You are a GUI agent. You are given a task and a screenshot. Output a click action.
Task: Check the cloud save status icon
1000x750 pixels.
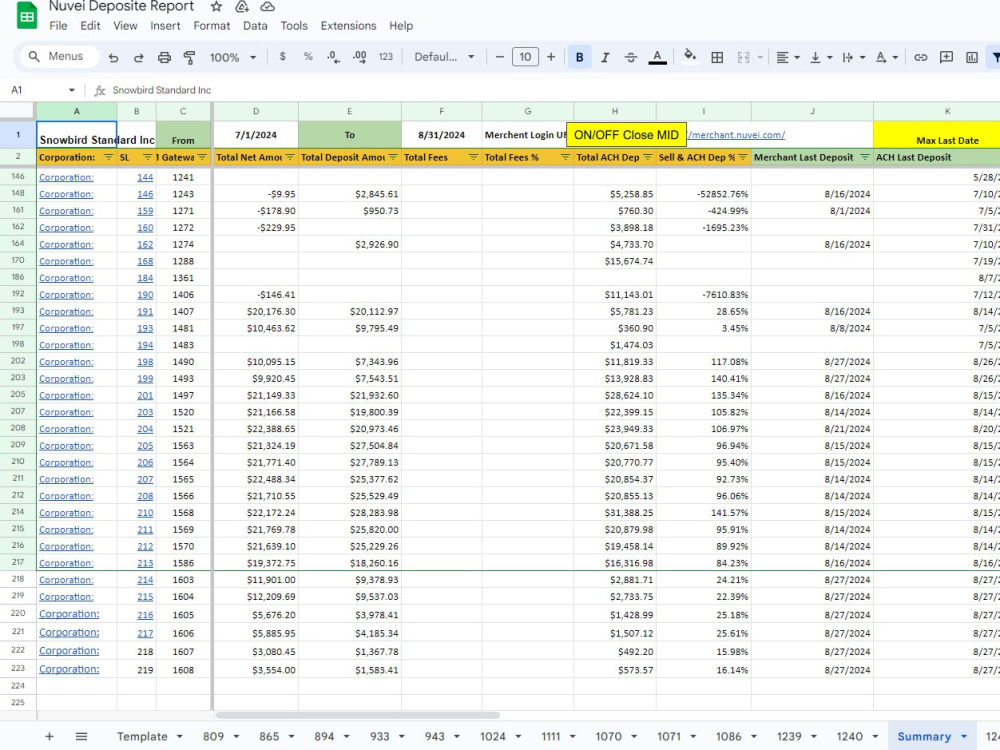point(267,6)
